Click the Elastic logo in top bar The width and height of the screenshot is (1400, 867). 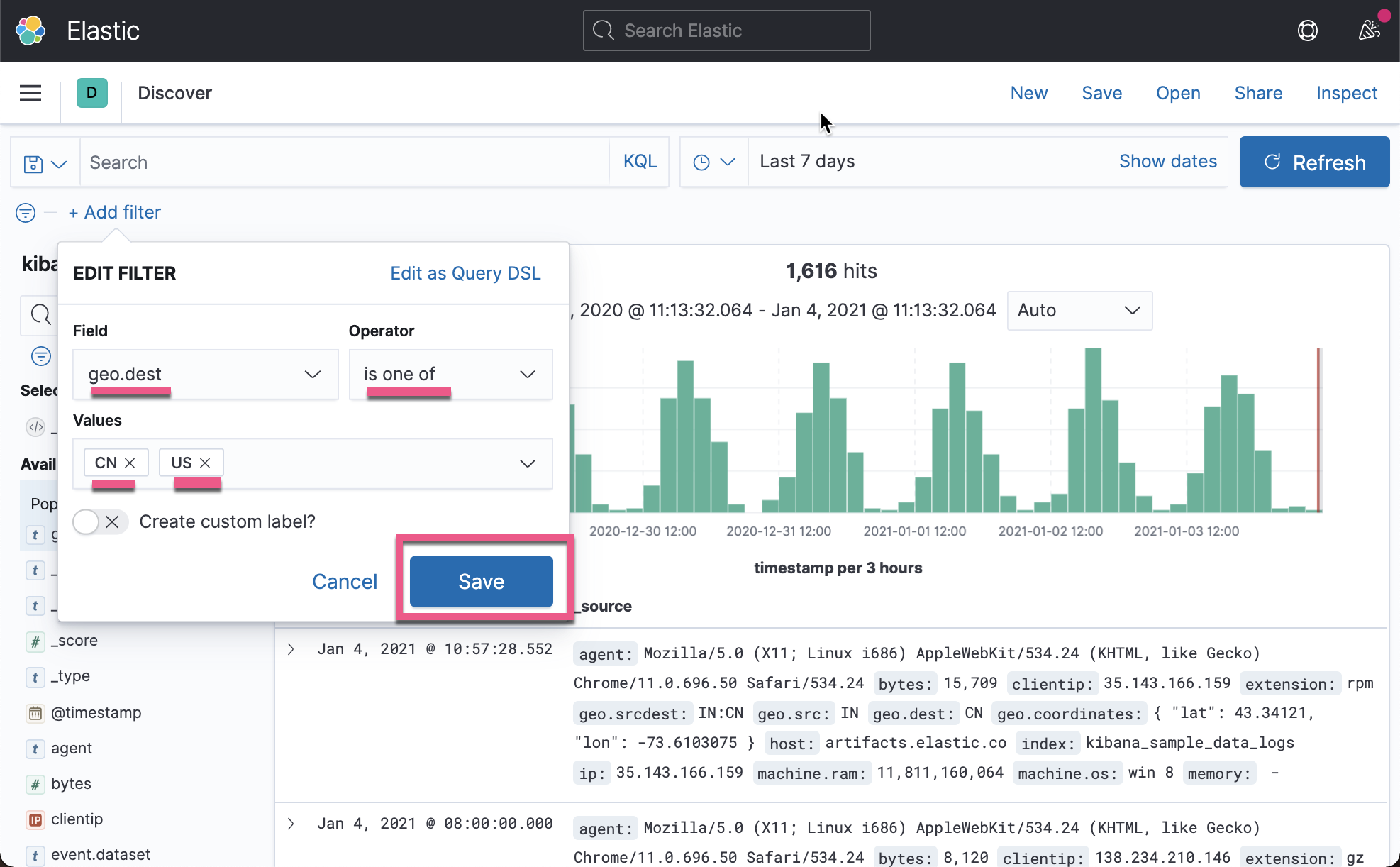click(31, 30)
